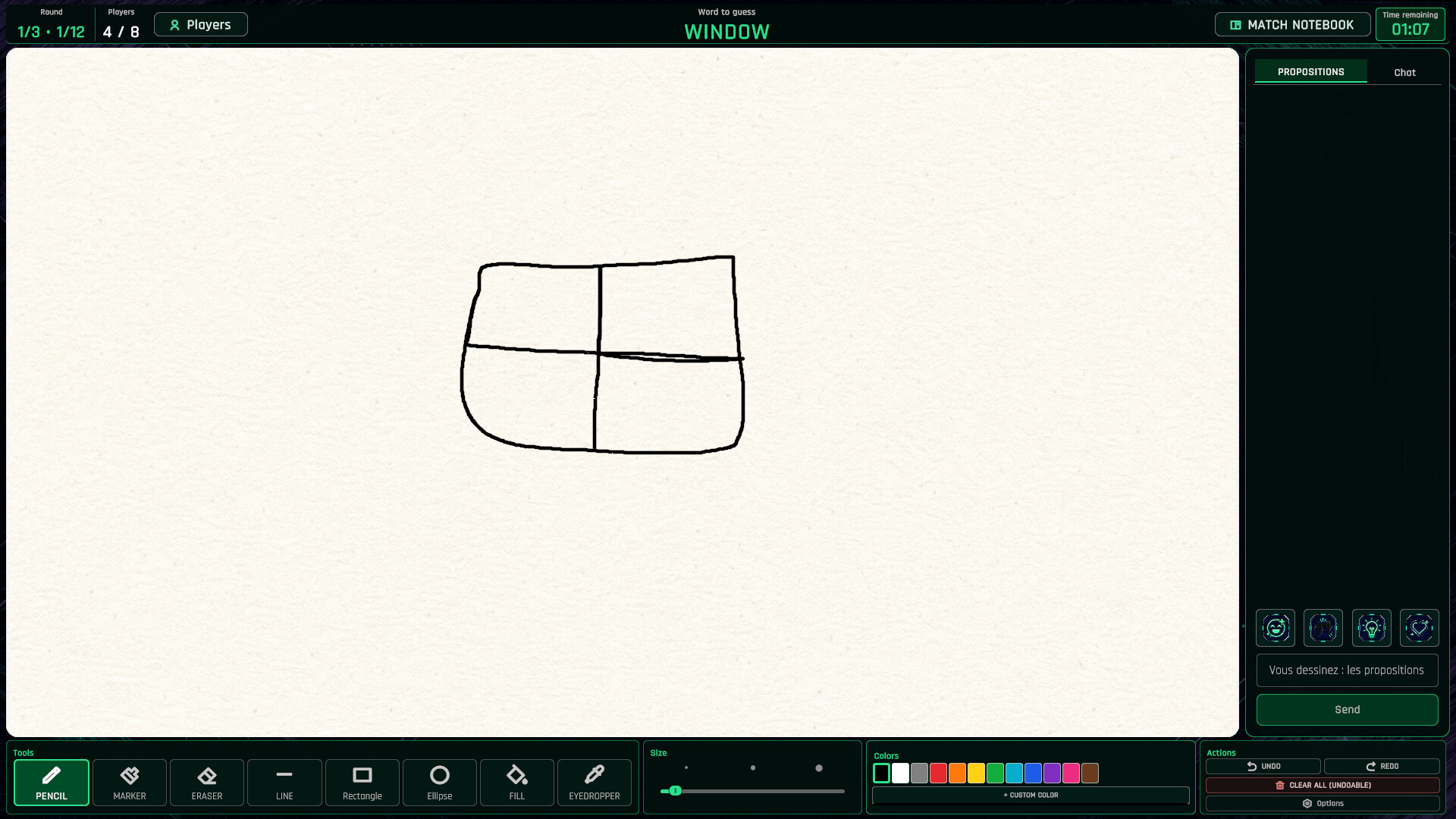Add a custom color
The height and width of the screenshot is (819, 1456).
click(x=1031, y=795)
